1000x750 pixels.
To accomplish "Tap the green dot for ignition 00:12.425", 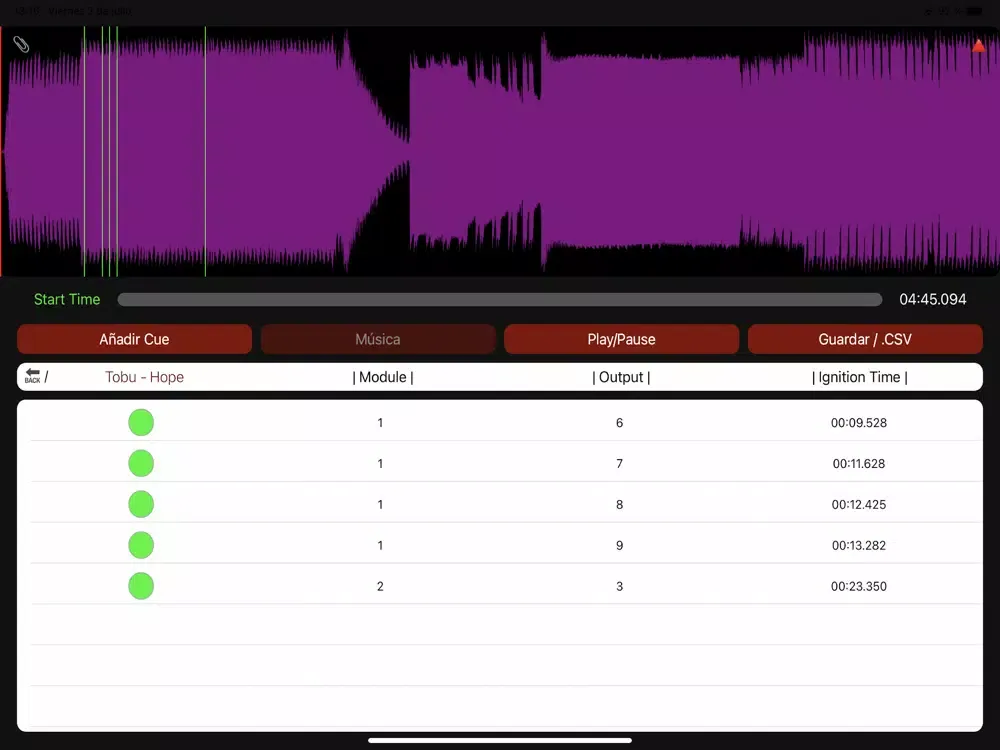I will click(141, 504).
